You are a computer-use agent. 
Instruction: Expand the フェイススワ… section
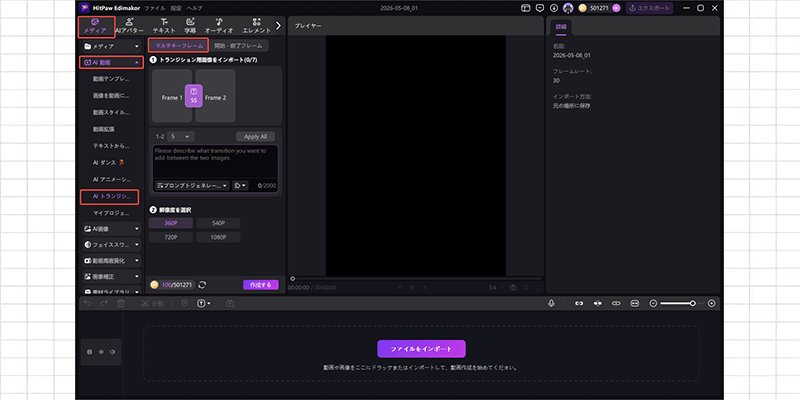(x=111, y=245)
